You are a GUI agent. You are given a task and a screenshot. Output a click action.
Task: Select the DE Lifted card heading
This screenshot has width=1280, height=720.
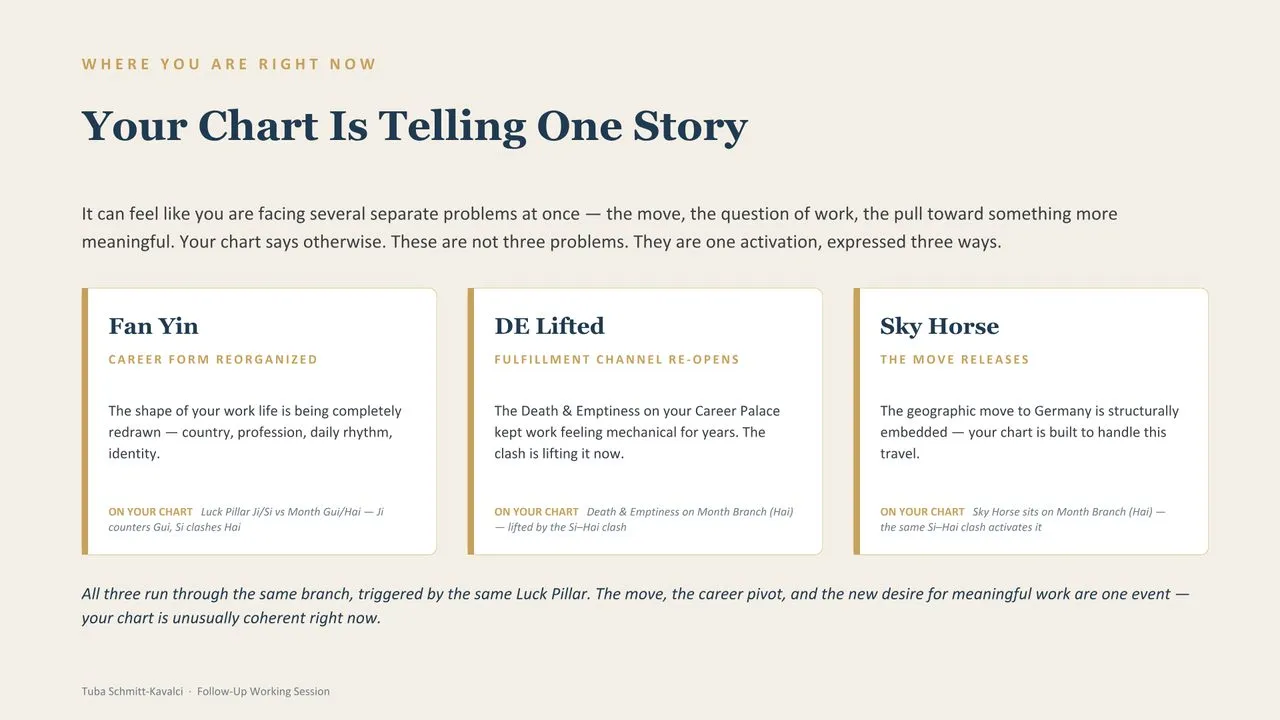point(549,326)
